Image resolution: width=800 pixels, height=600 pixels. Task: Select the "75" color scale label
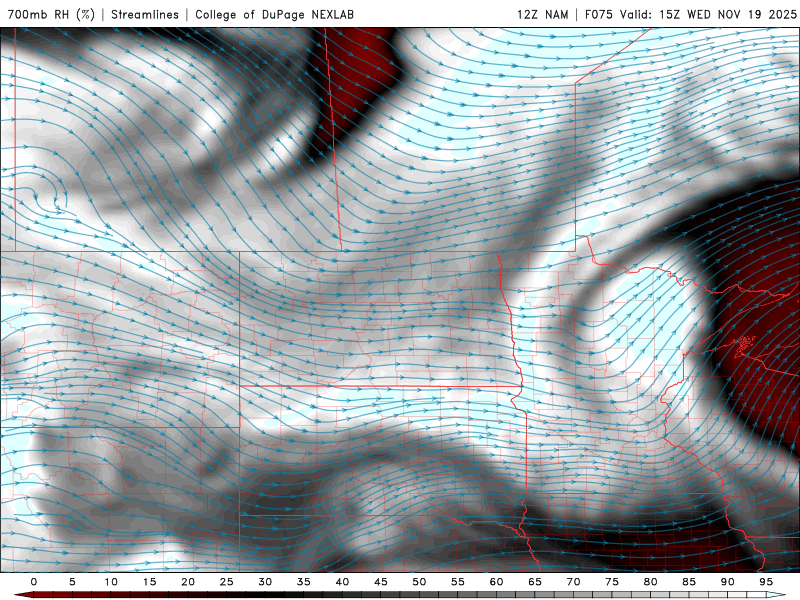coord(612,582)
